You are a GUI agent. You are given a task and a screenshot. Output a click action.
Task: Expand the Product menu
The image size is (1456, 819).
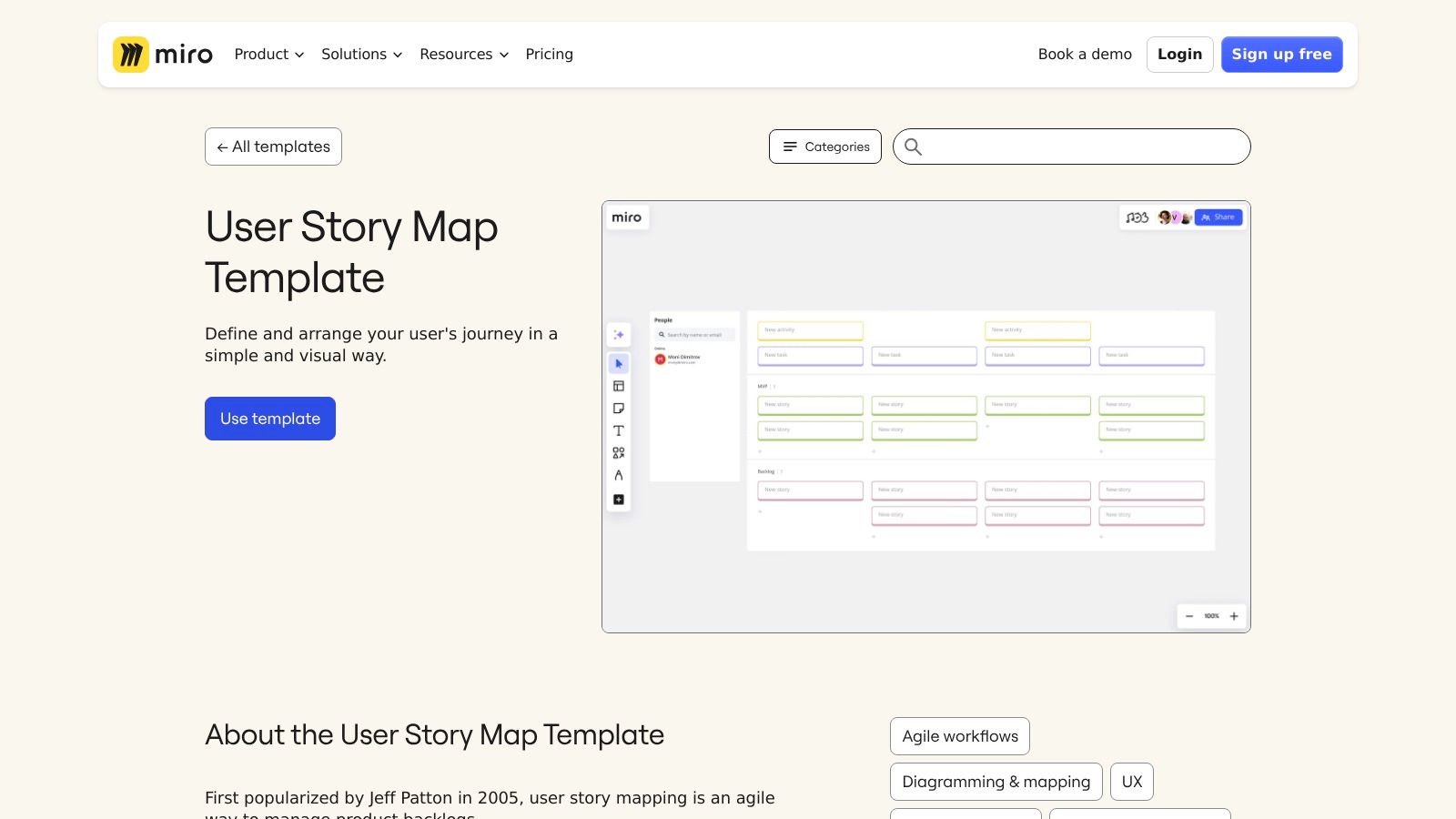268,55
